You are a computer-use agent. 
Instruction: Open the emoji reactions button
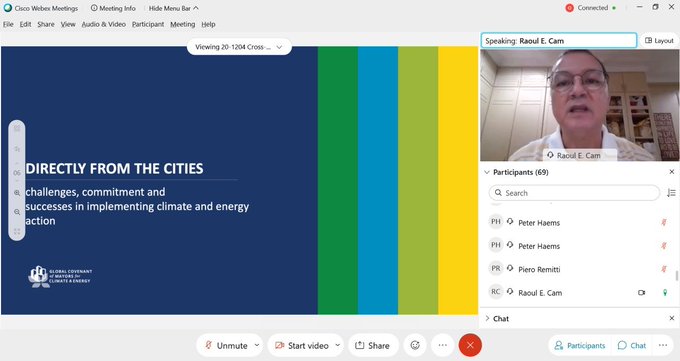coord(415,345)
